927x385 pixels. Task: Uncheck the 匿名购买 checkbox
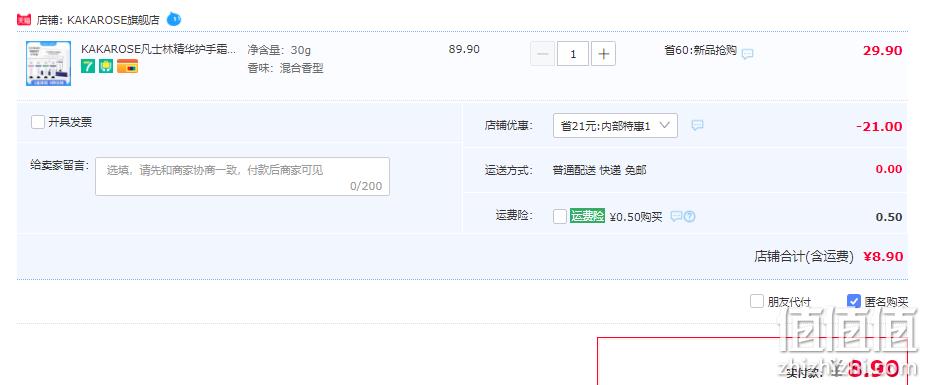(x=853, y=301)
